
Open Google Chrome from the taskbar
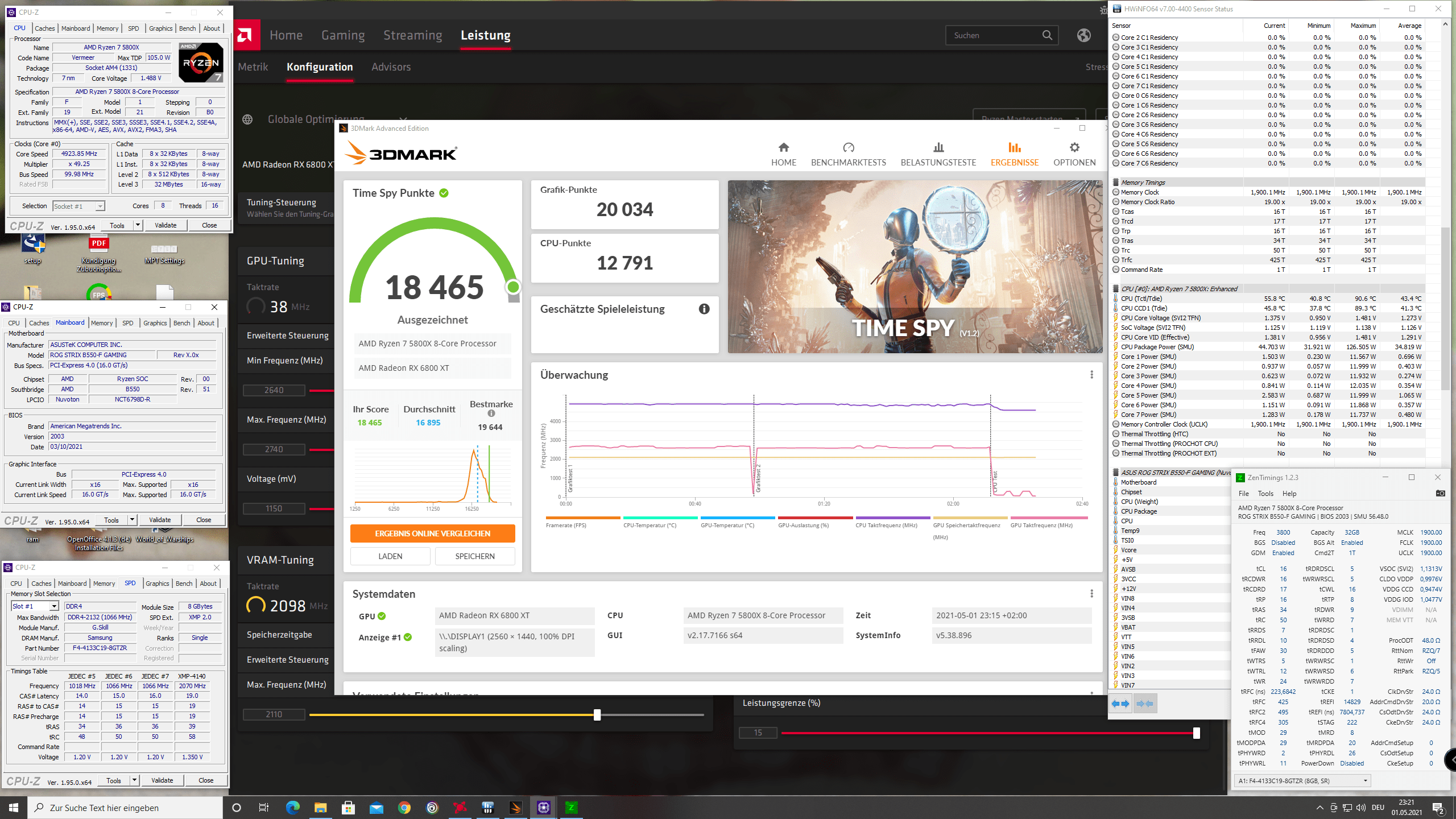[404, 808]
